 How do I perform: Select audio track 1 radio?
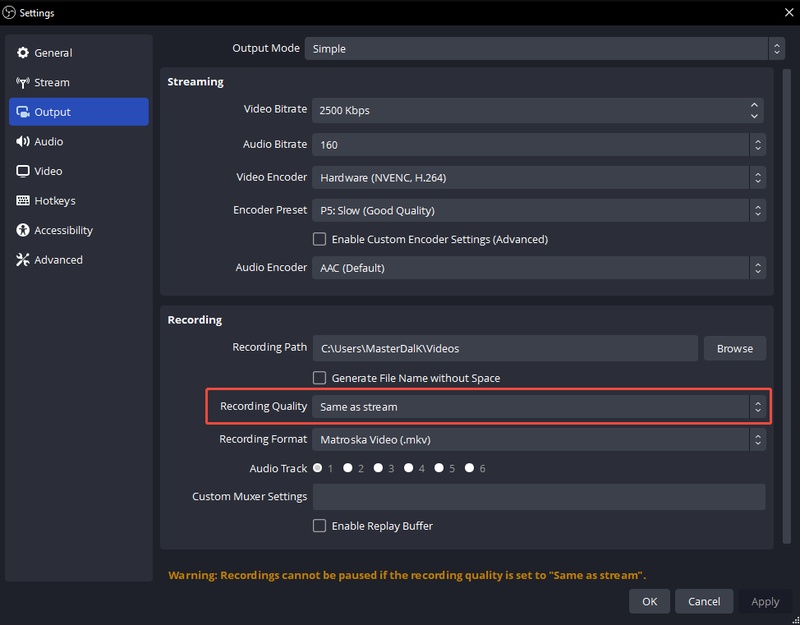pos(317,468)
